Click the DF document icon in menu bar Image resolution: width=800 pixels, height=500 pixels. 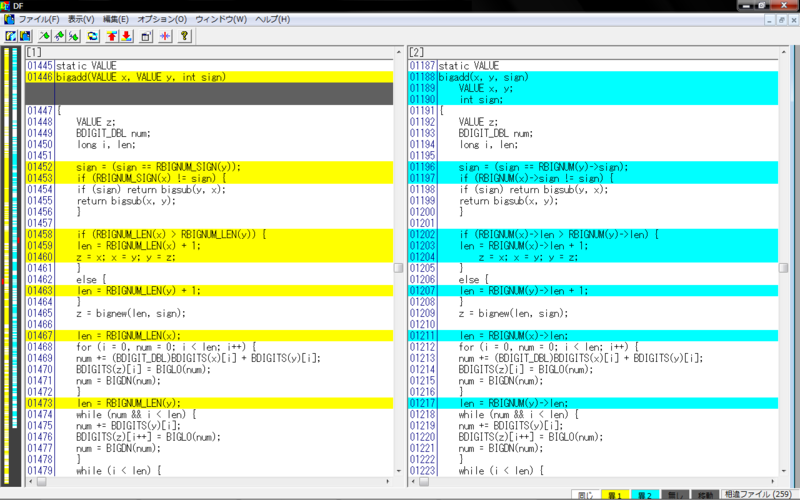(x=9, y=19)
